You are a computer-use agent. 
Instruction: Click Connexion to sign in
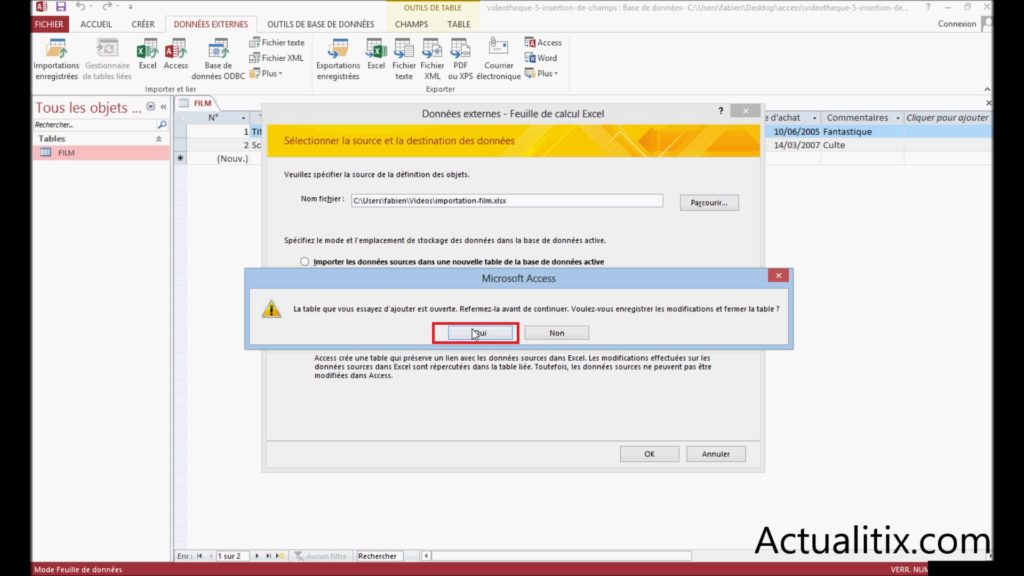point(957,24)
